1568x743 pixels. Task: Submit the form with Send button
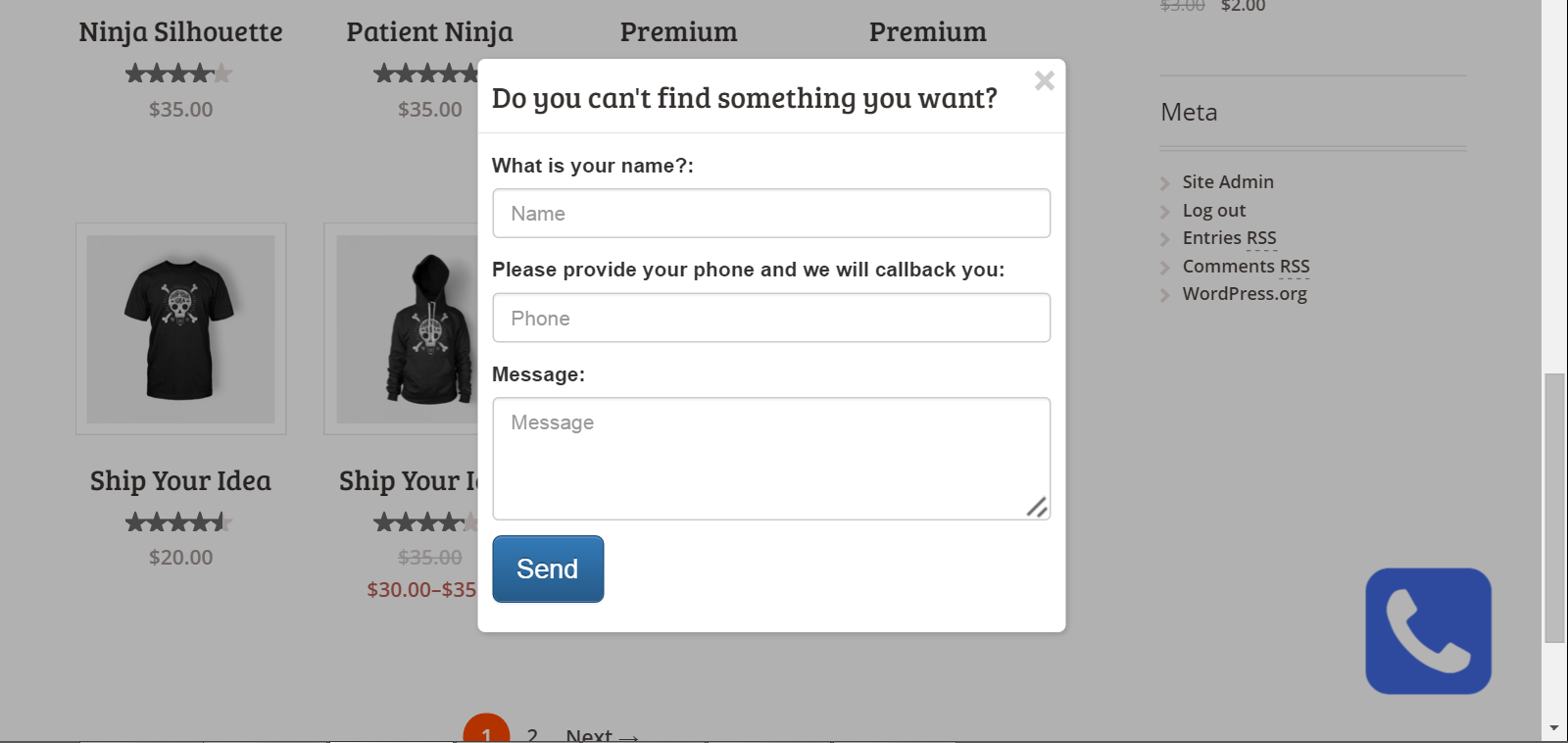pos(548,569)
